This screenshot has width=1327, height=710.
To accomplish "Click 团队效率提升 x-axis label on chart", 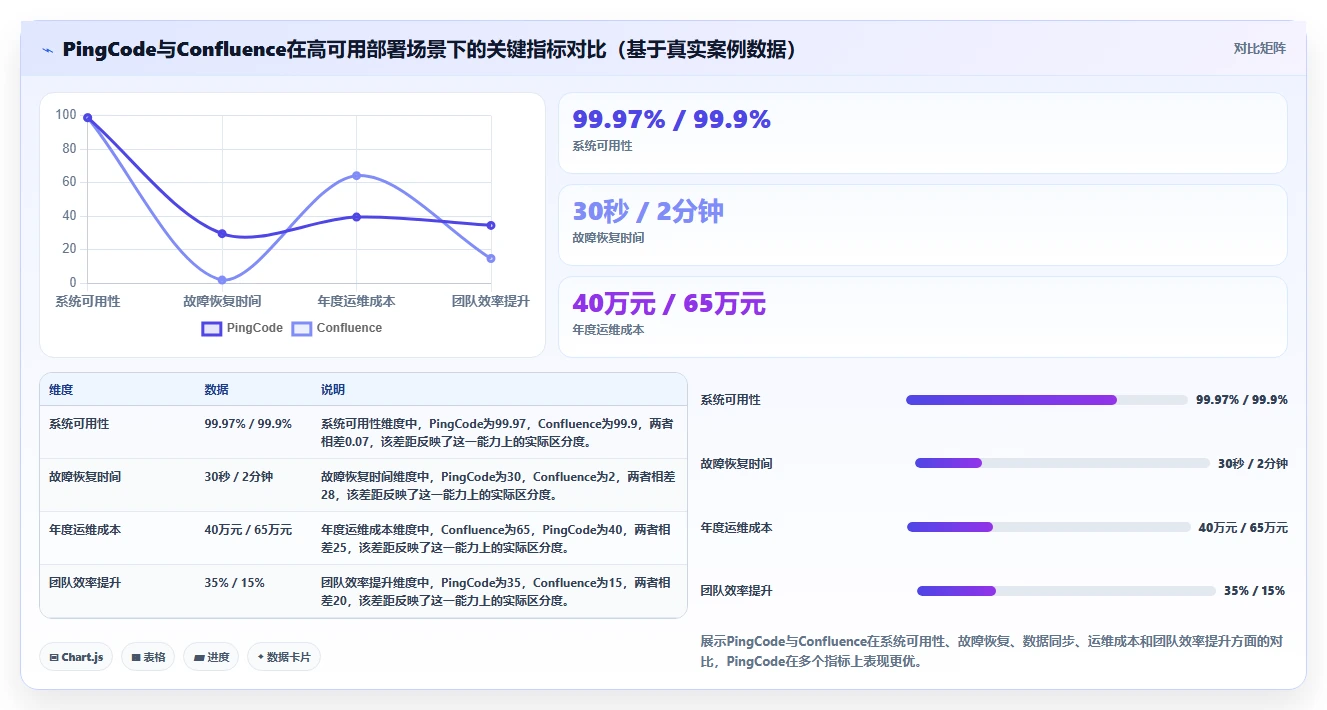I will (x=491, y=301).
